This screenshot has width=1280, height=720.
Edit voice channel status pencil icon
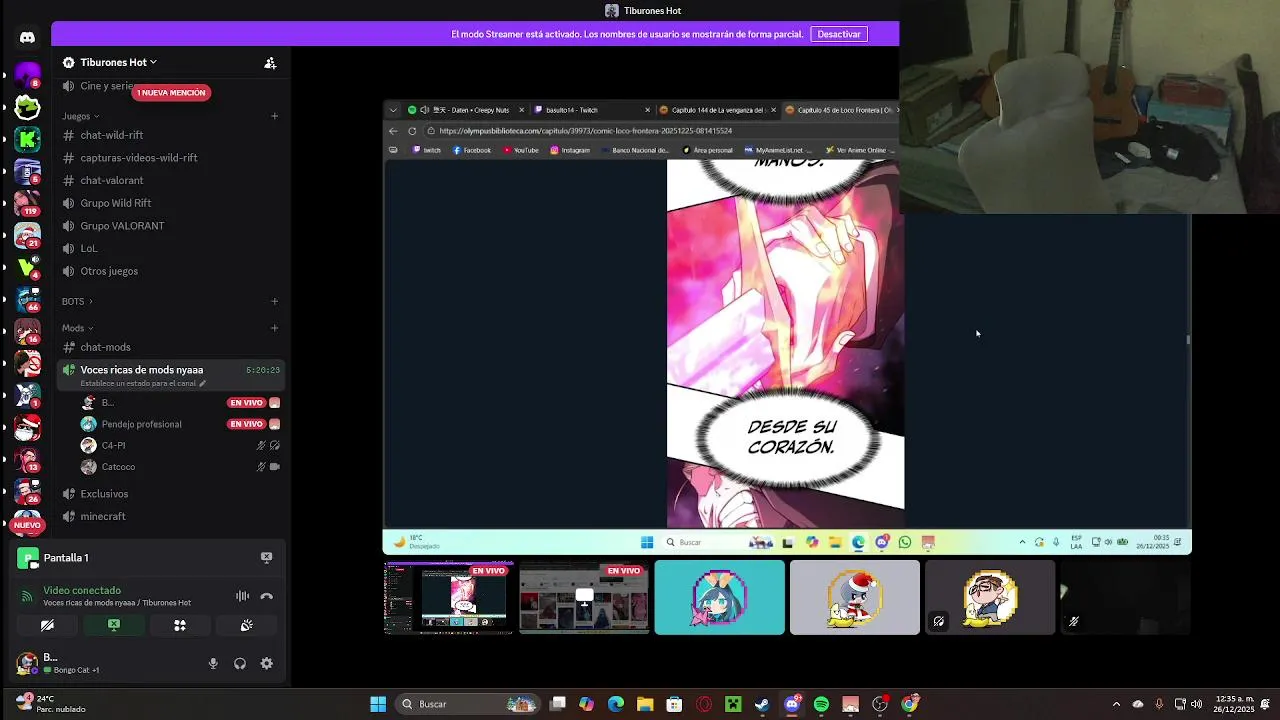[202, 383]
